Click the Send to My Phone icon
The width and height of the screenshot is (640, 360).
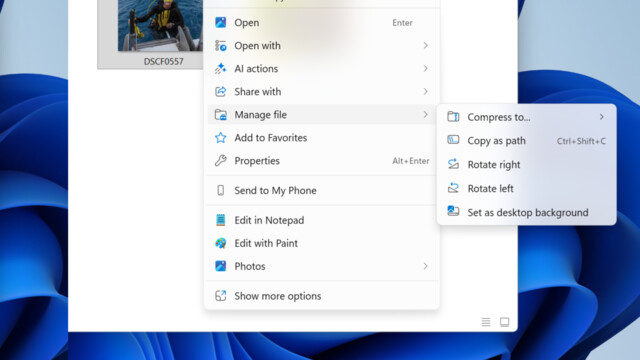pyautogui.click(x=220, y=190)
